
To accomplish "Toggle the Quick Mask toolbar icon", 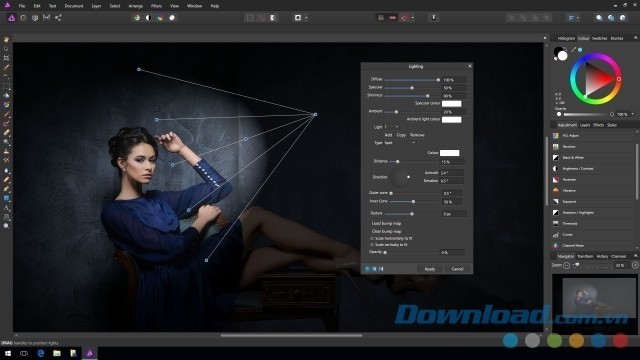I will pos(298,18).
